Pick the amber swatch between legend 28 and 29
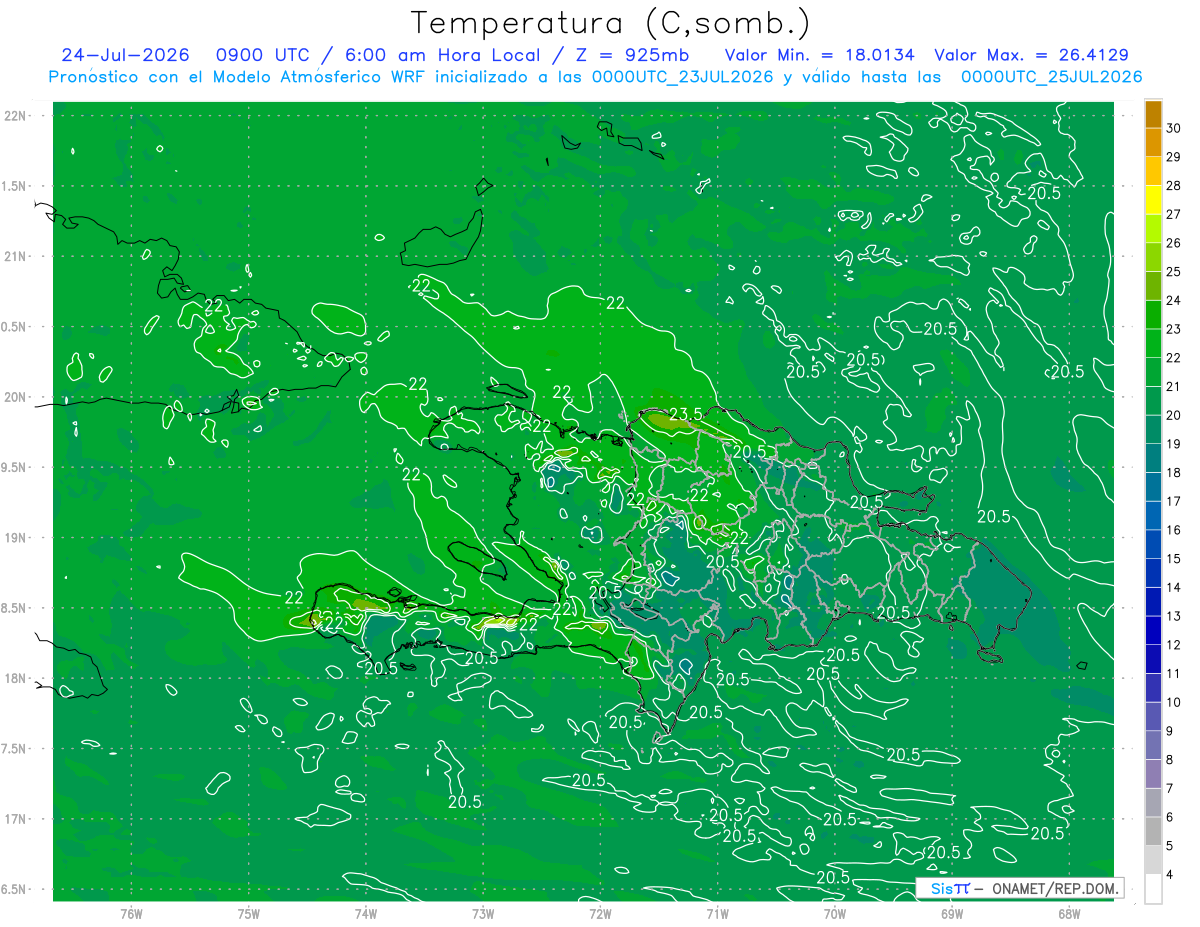Image resolution: width=1200 pixels, height=927 pixels. pos(1153,171)
